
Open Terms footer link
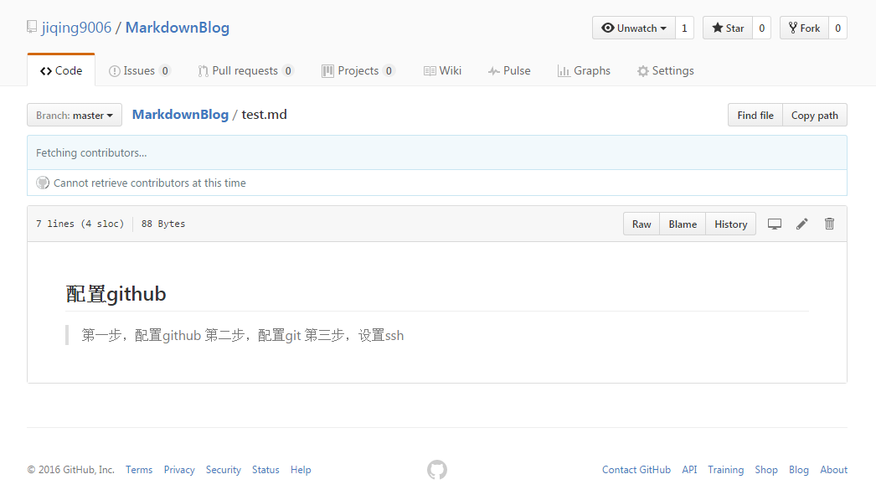(x=139, y=470)
